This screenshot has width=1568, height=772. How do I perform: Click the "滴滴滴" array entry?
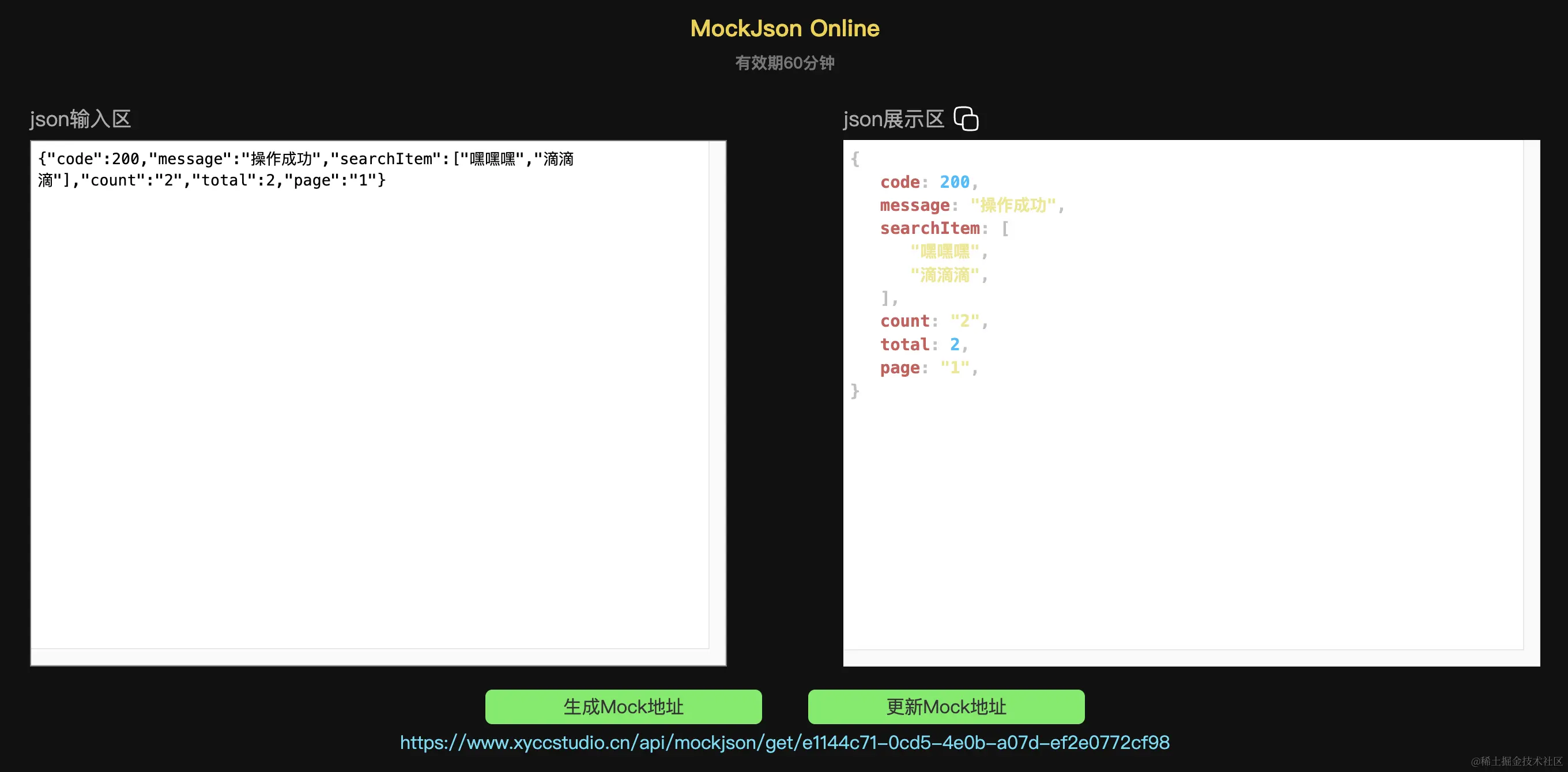click(944, 275)
